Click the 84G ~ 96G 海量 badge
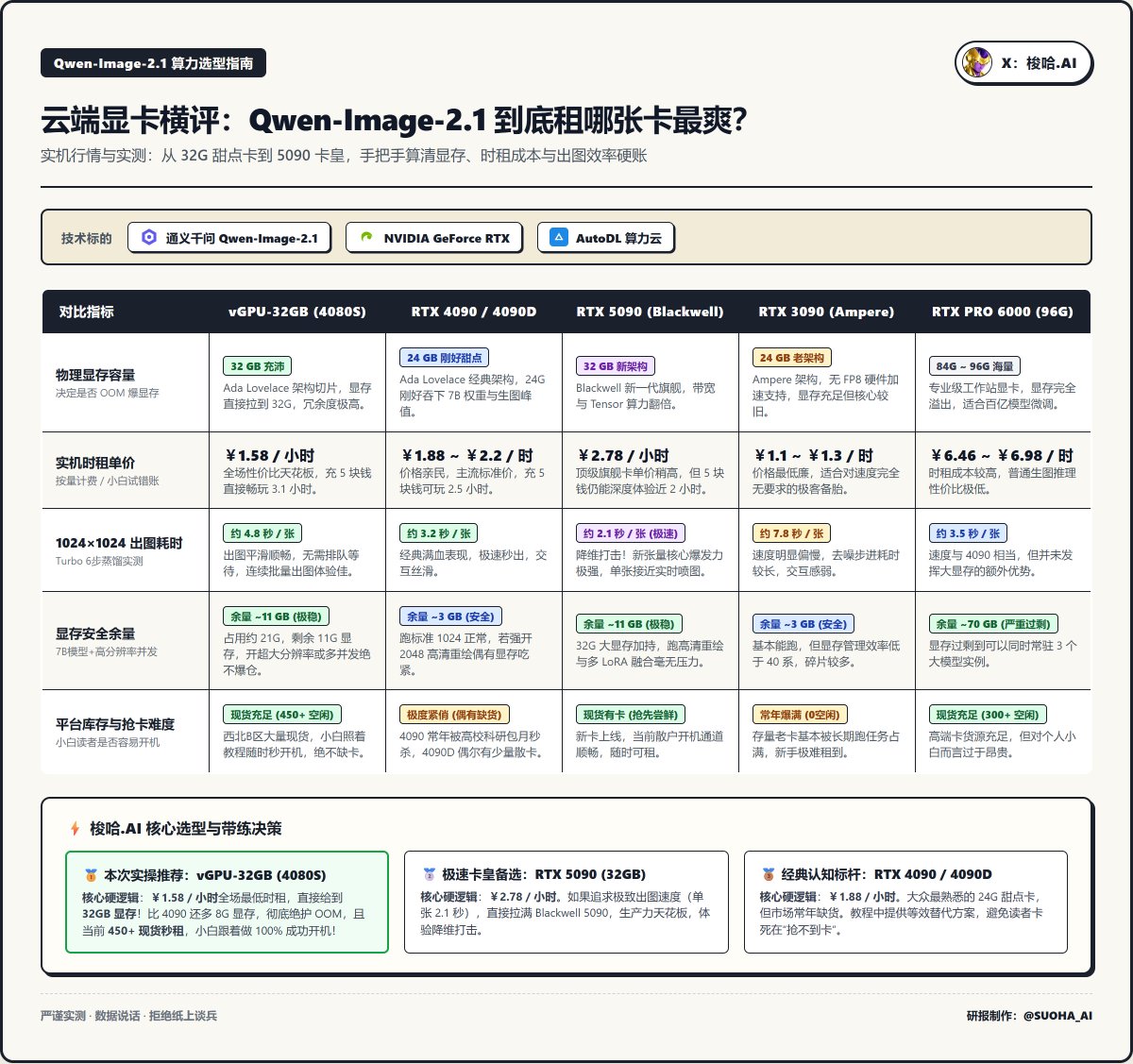Viewport: 1133px width, 1064px height. click(974, 366)
